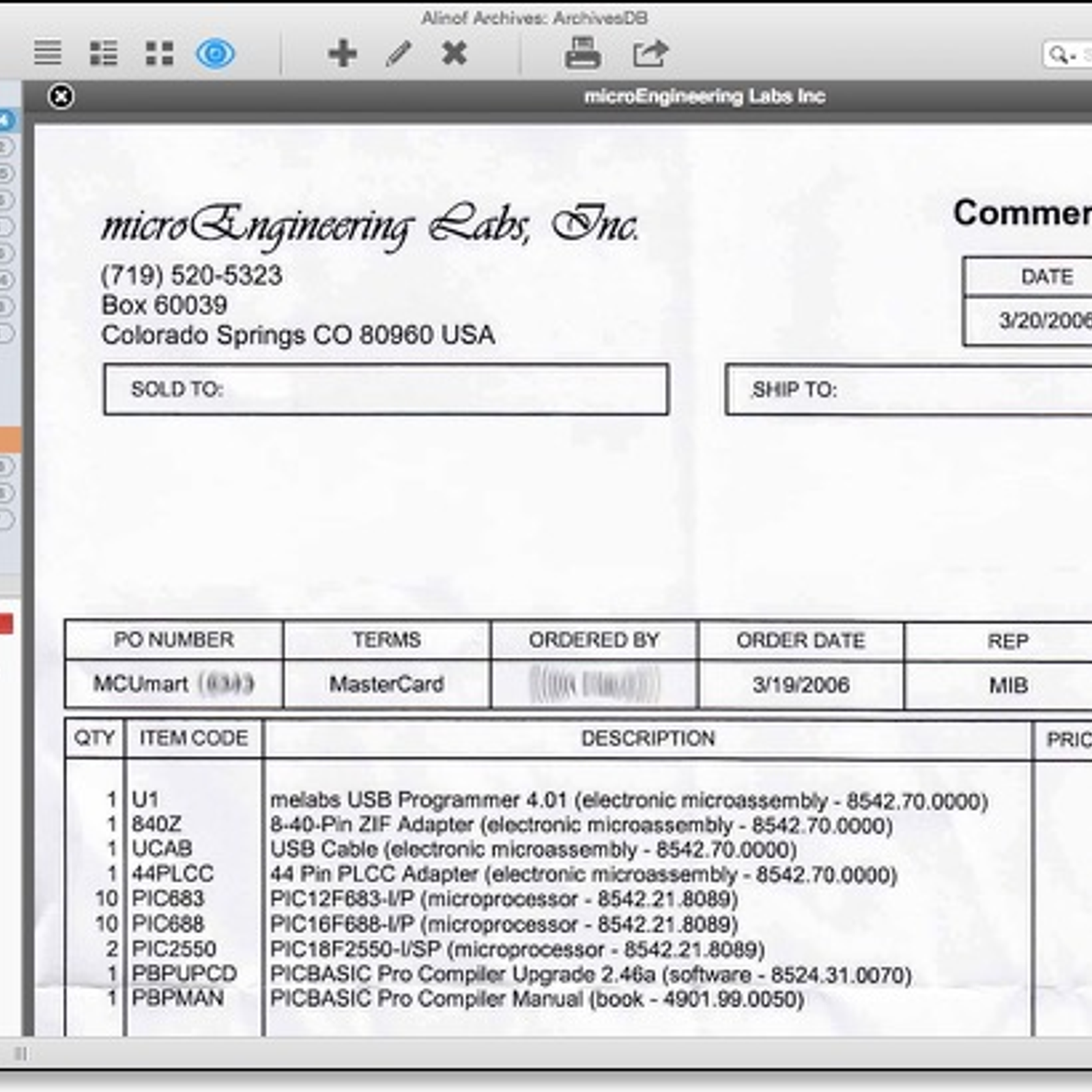The width and height of the screenshot is (1092, 1092).
Task: Click item code U1
Action: click(x=145, y=799)
